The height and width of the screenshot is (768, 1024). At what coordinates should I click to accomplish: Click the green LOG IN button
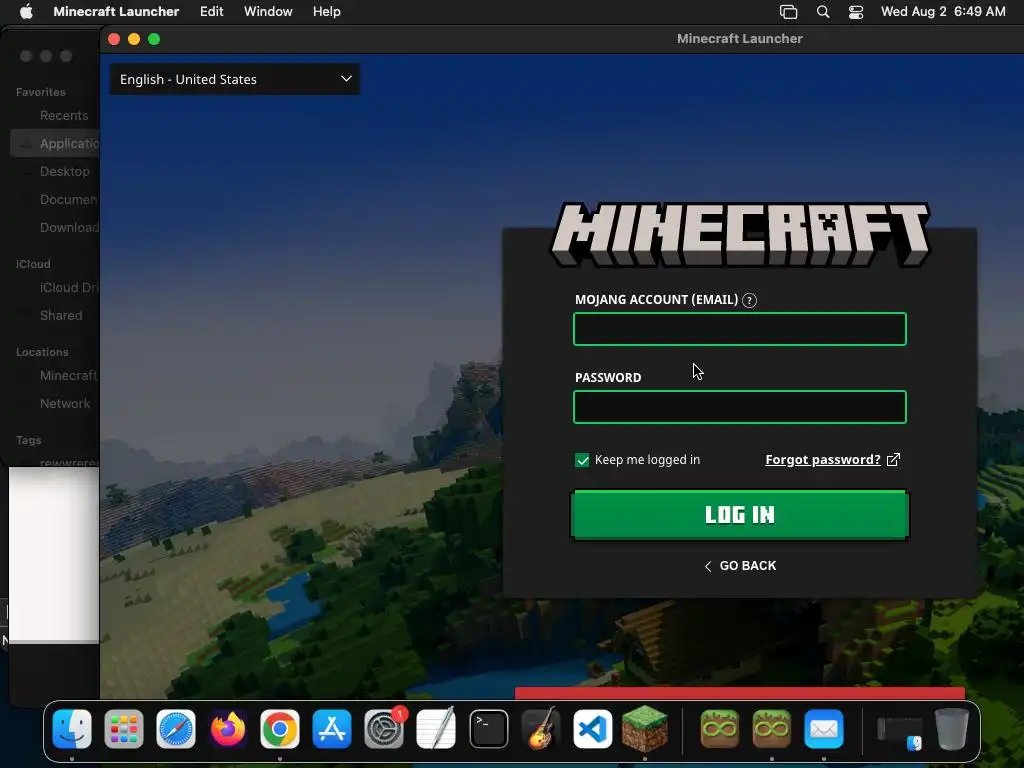(x=739, y=515)
